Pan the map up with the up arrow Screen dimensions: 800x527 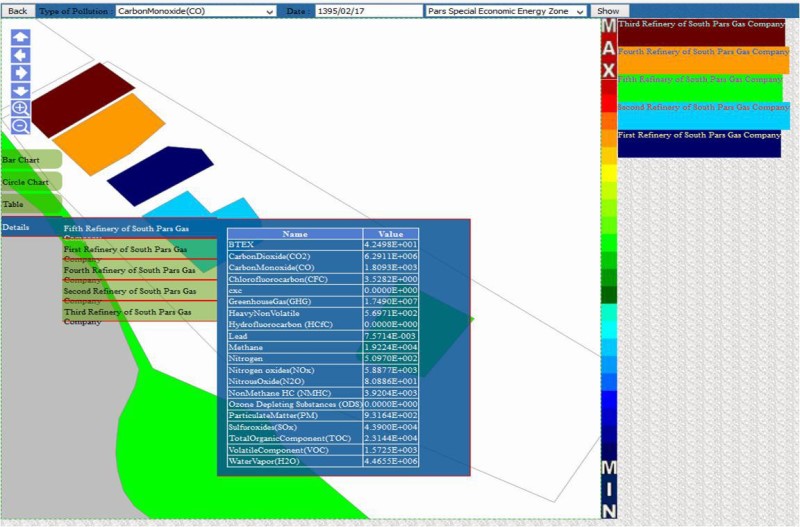(x=20, y=37)
